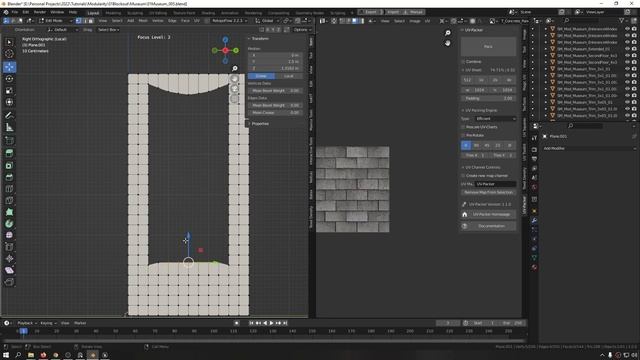Adjust Mean Bevel Weight vertex slider

(276, 91)
